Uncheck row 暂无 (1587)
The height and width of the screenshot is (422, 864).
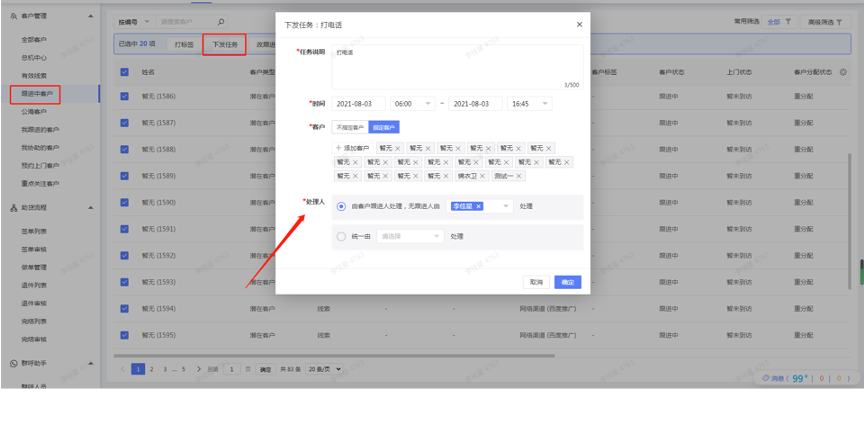[x=125, y=122]
